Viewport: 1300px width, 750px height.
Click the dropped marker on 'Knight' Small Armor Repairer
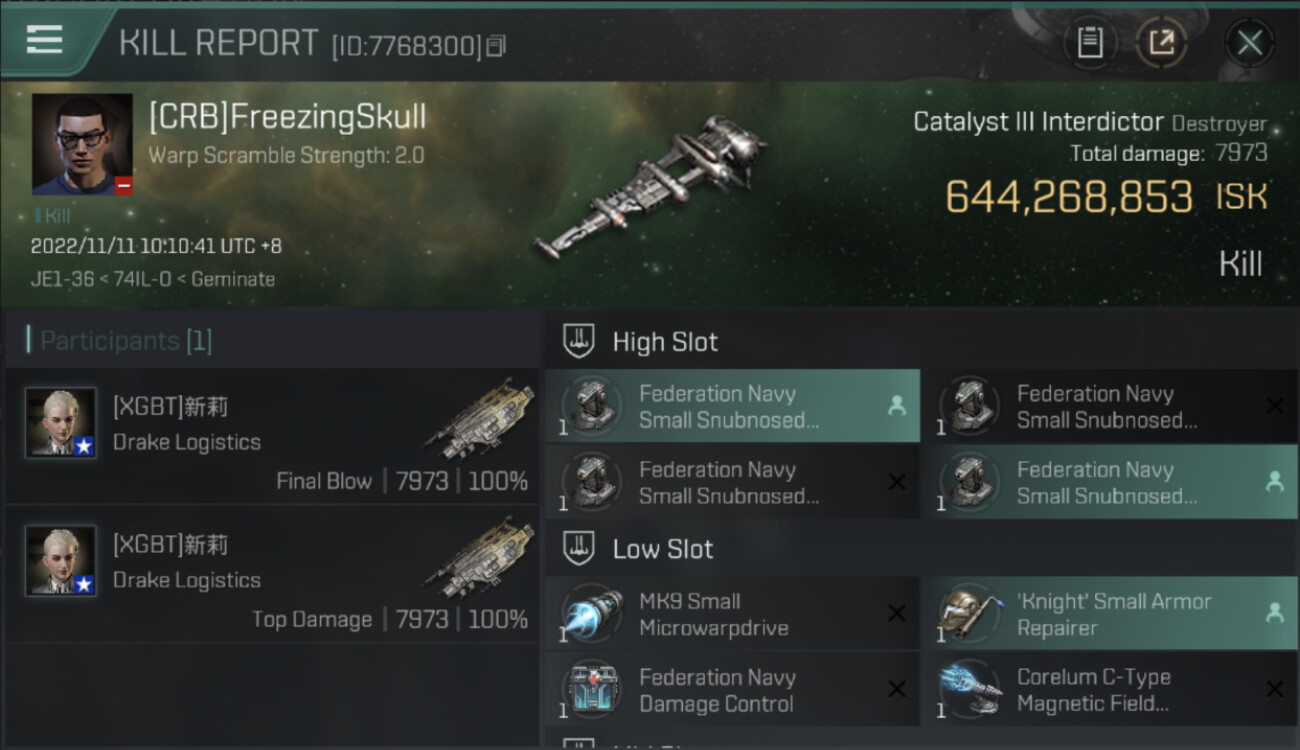[1274, 613]
